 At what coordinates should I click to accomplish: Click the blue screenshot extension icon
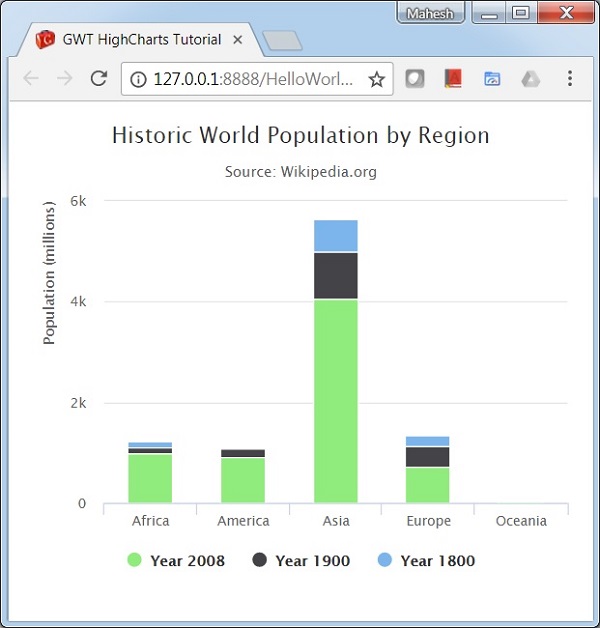coord(492,79)
